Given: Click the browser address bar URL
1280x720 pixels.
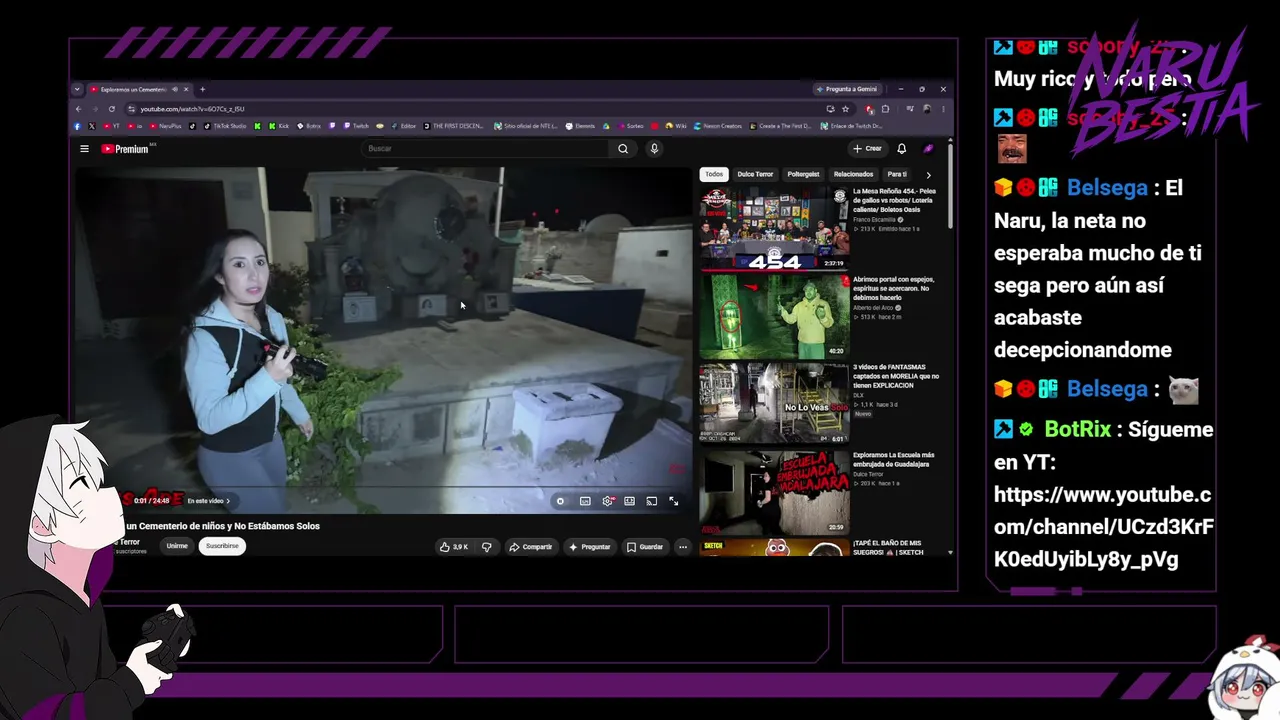Looking at the screenshot, I should pyautogui.click(x=192, y=108).
